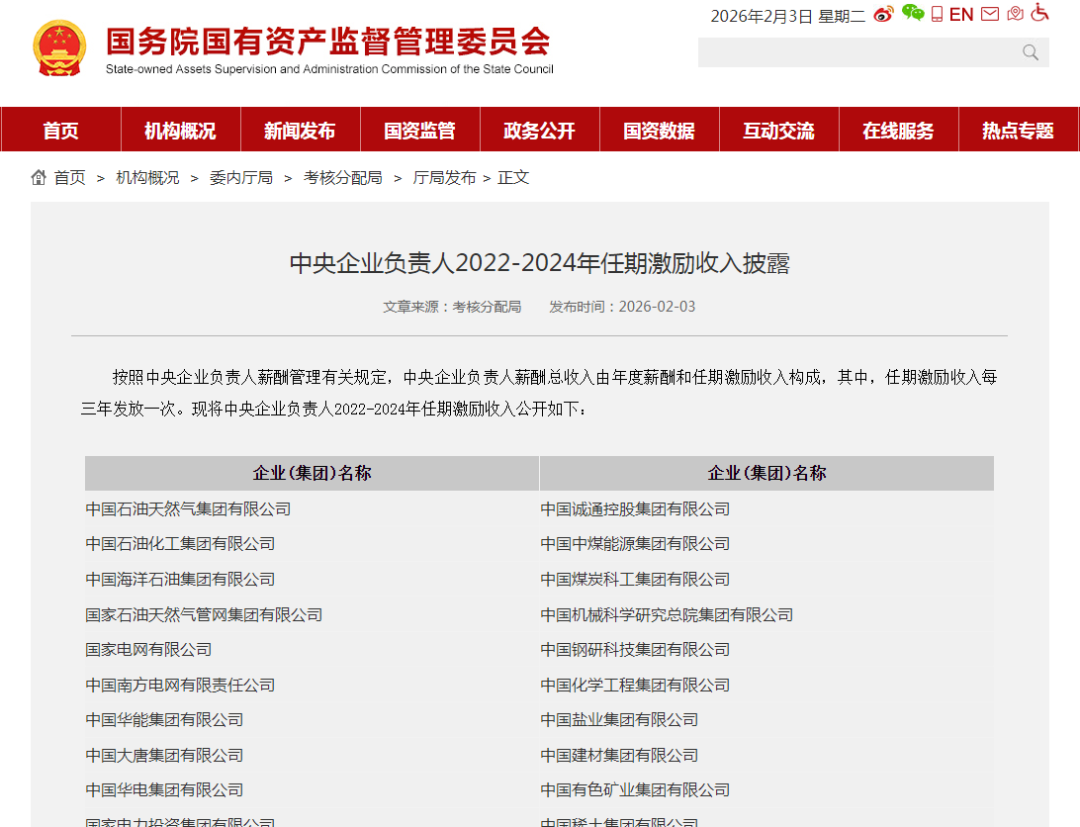Open the map location icon
Viewport: 1080px width, 827px height.
(1015, 14)
